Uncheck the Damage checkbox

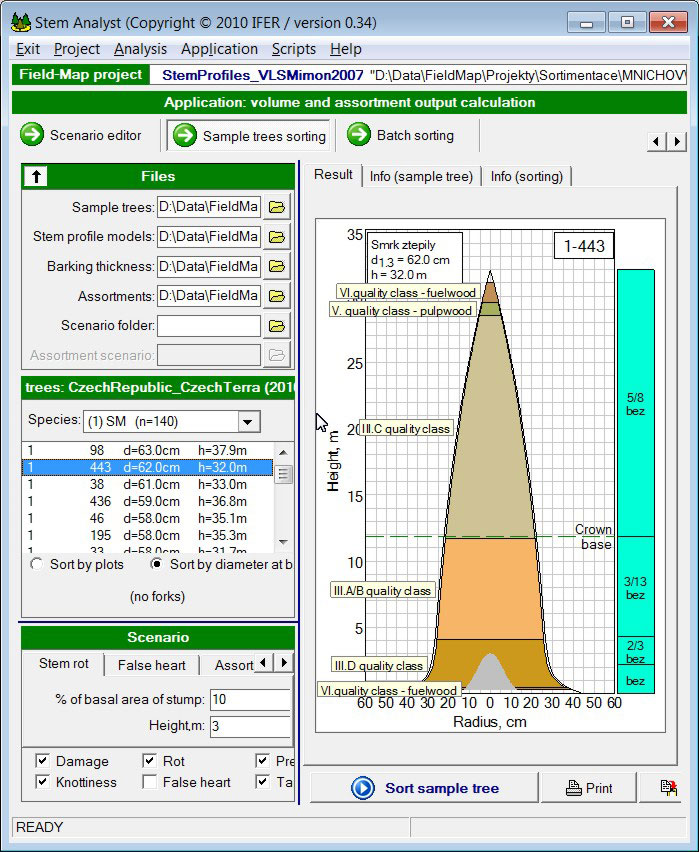pos(43,761)
